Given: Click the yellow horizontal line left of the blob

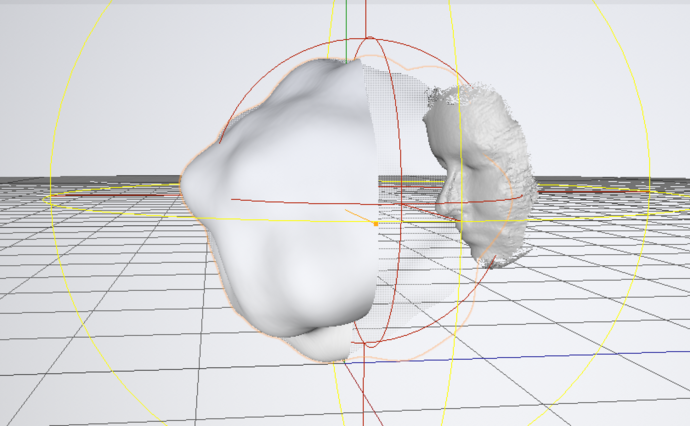Looking at the screenshot, I should [120, 212].
